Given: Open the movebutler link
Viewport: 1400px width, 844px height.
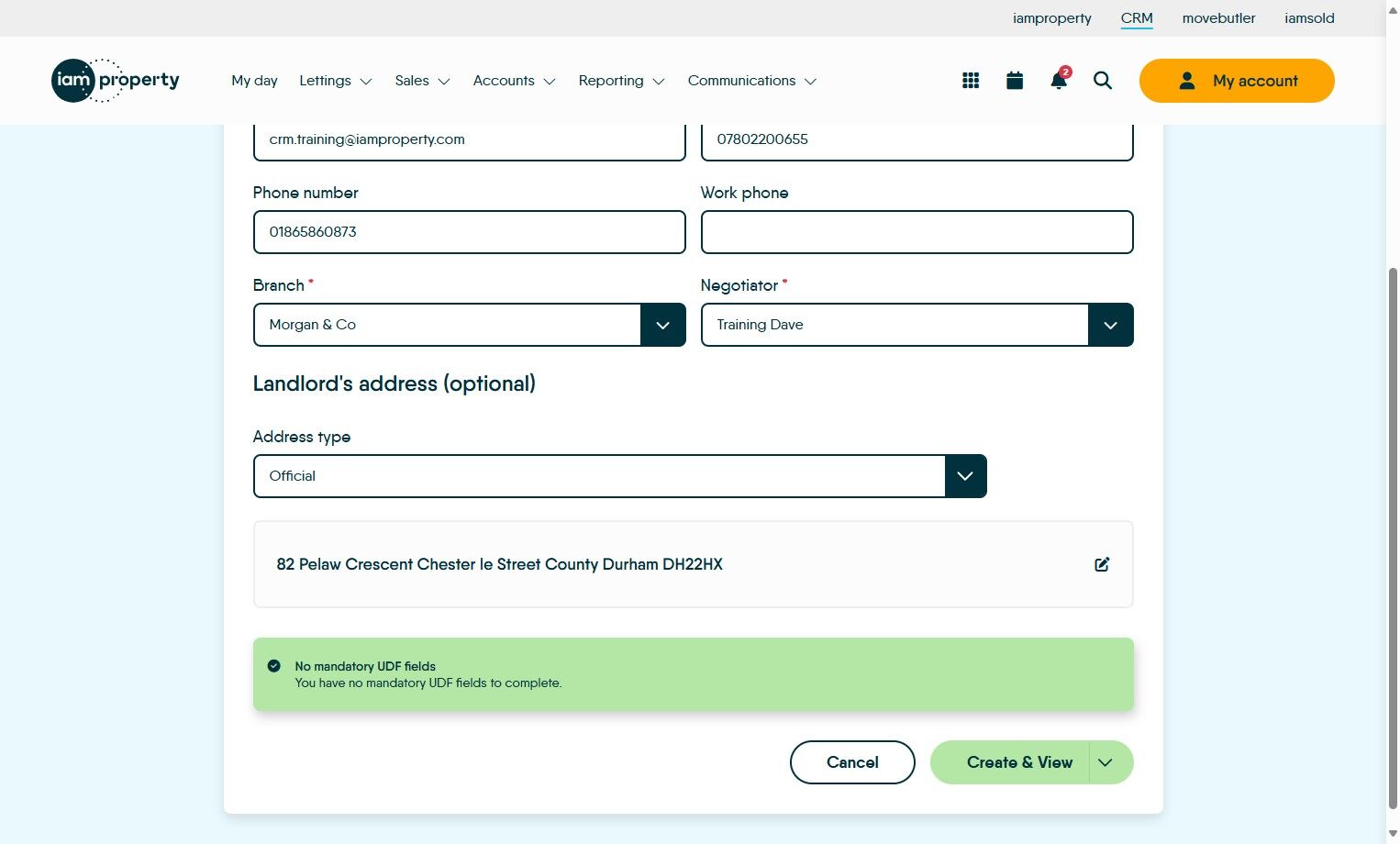Looking at the screenshot, I should [x=1218, y=18].
